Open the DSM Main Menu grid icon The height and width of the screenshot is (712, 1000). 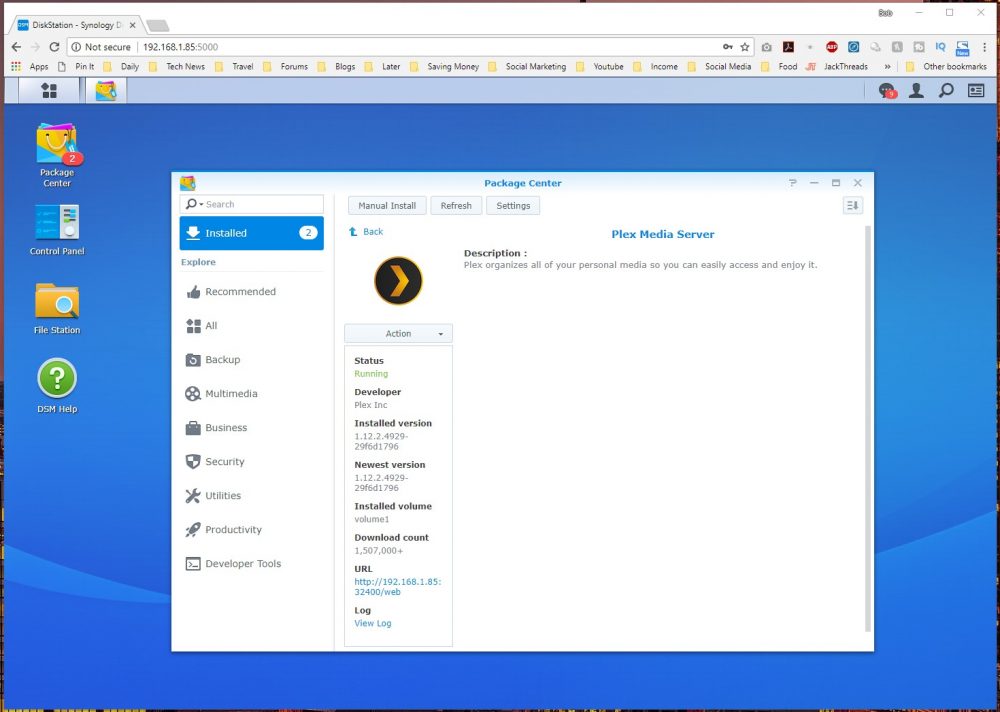(x=49, y=91)
